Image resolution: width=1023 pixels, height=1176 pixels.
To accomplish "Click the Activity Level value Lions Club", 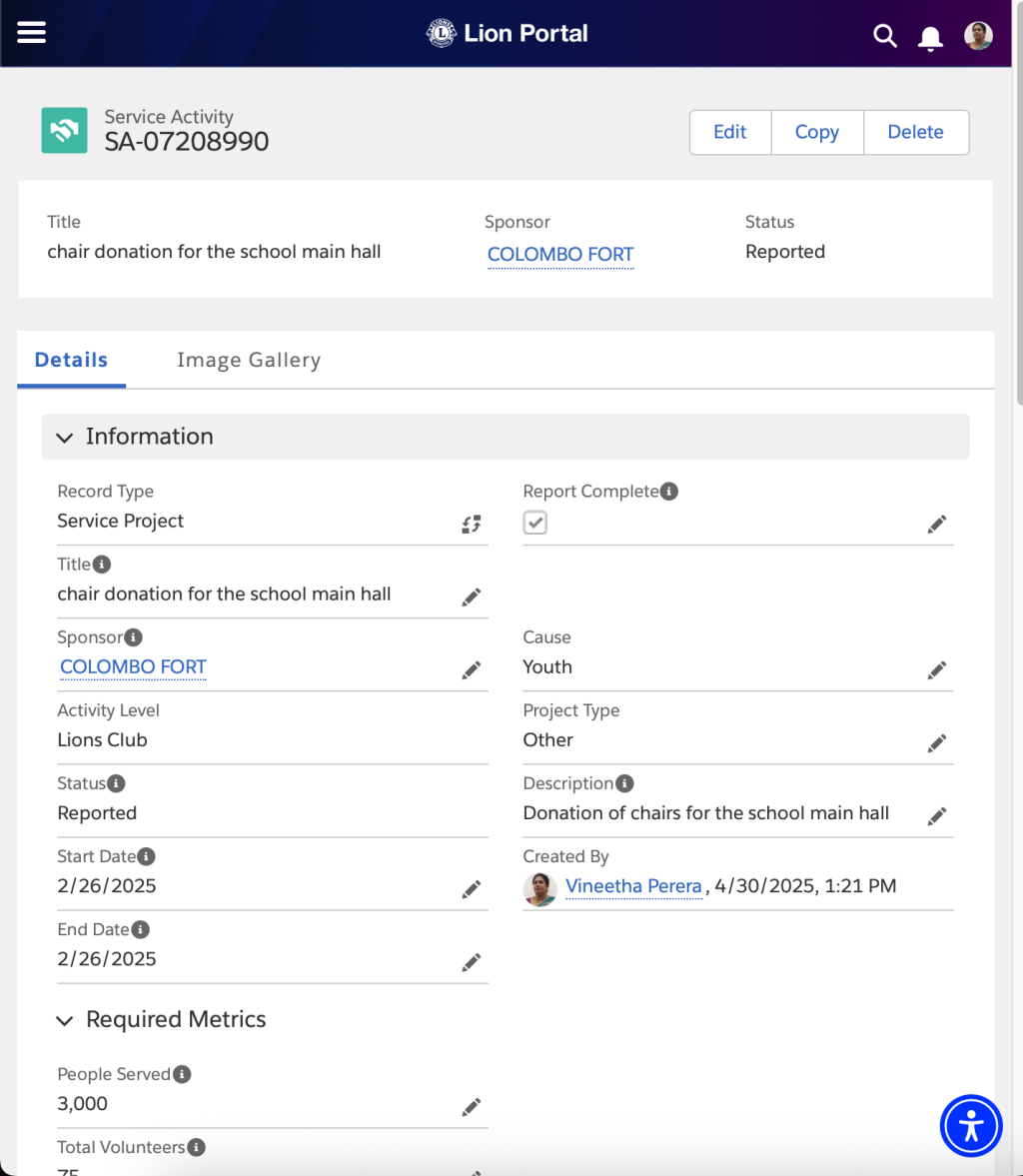I will tap(103, 740).
